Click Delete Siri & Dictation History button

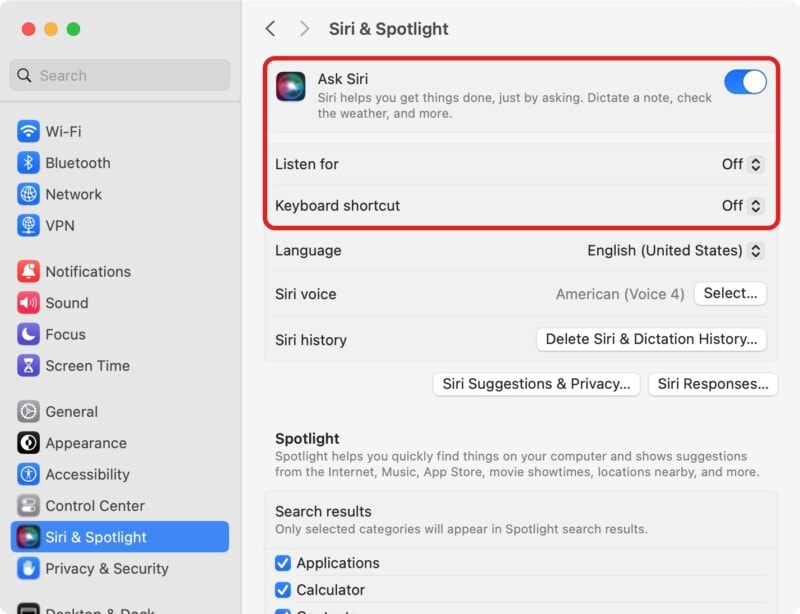651,340
